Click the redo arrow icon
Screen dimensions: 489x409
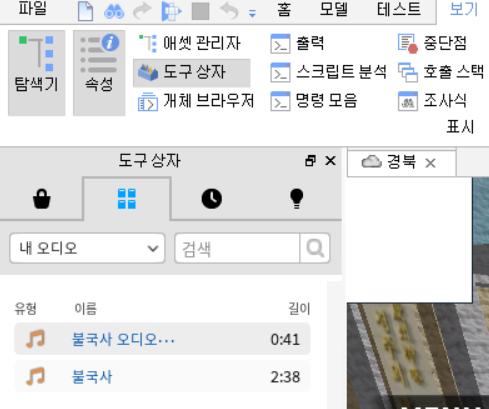click(142, 11)
